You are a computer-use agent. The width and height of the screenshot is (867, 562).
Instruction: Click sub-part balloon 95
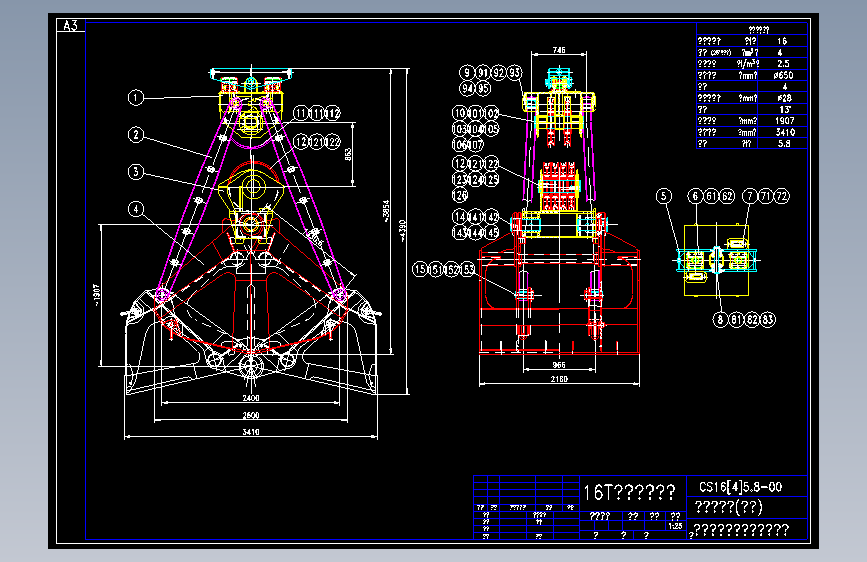(x=483, y=89)
